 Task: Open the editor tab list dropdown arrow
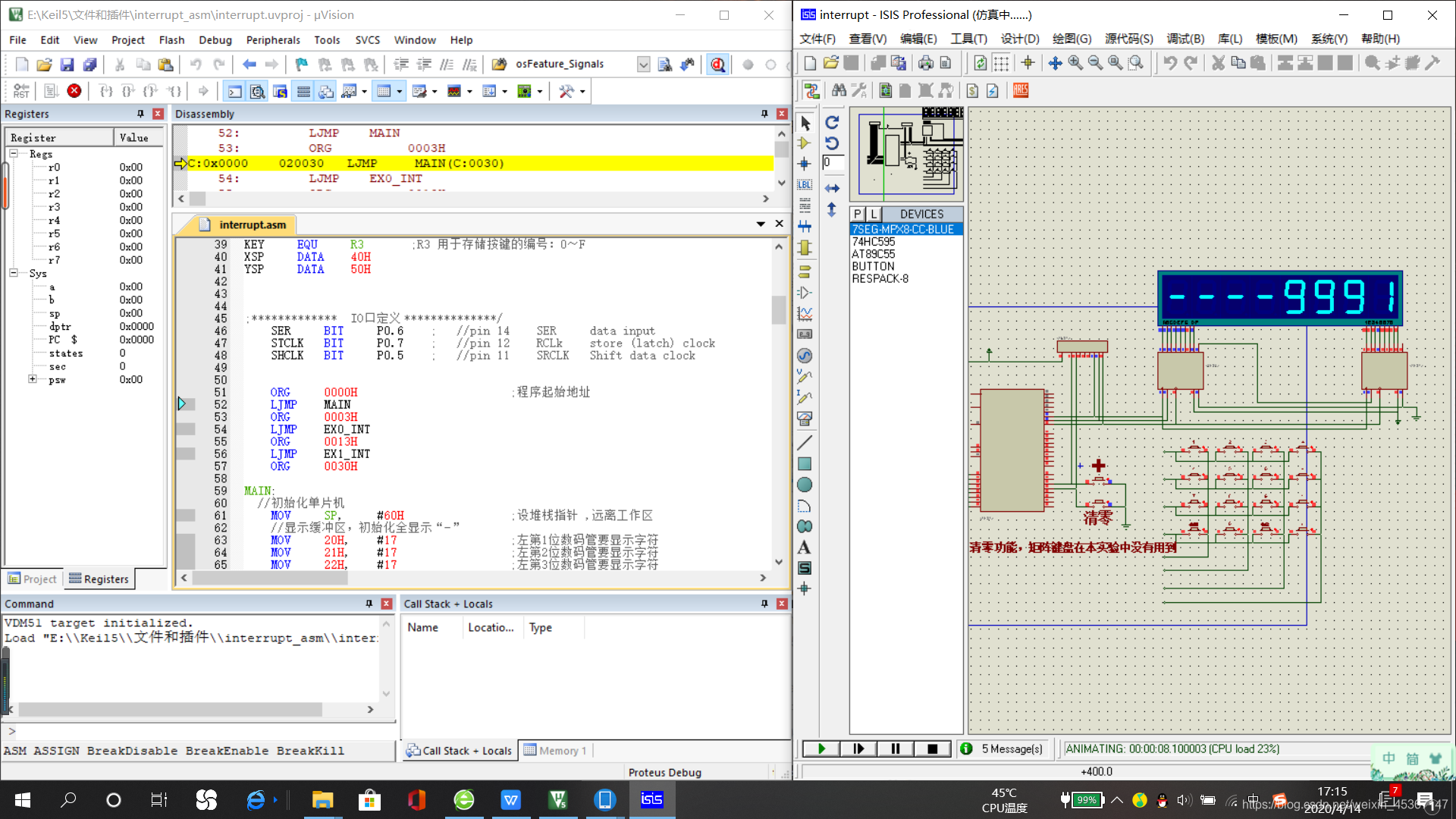[761, 224]
